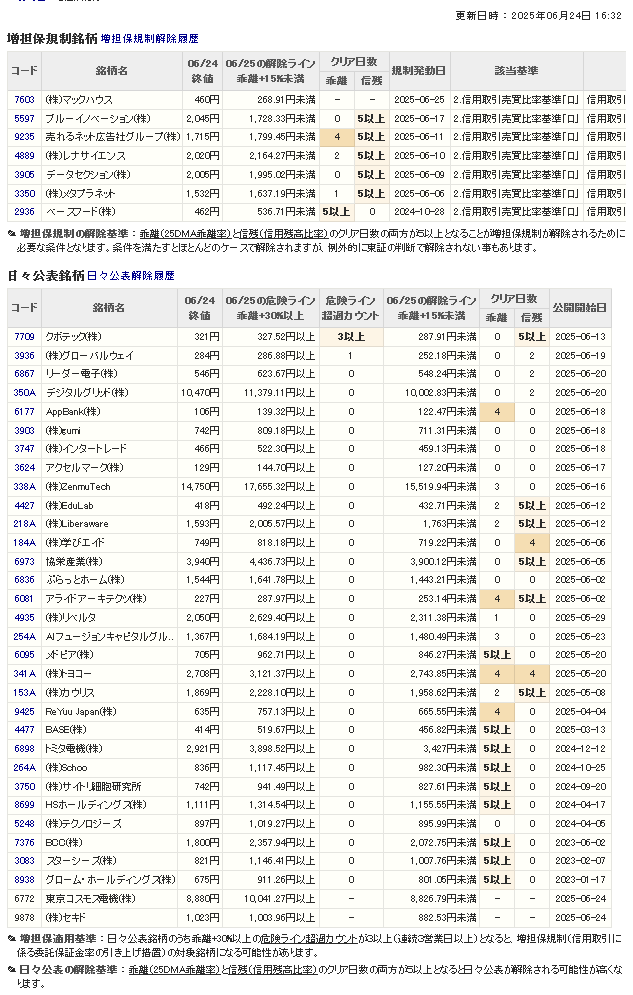Open stock code 9425 ReYuu Japan
Screen dimensions: 633x995
24,711
